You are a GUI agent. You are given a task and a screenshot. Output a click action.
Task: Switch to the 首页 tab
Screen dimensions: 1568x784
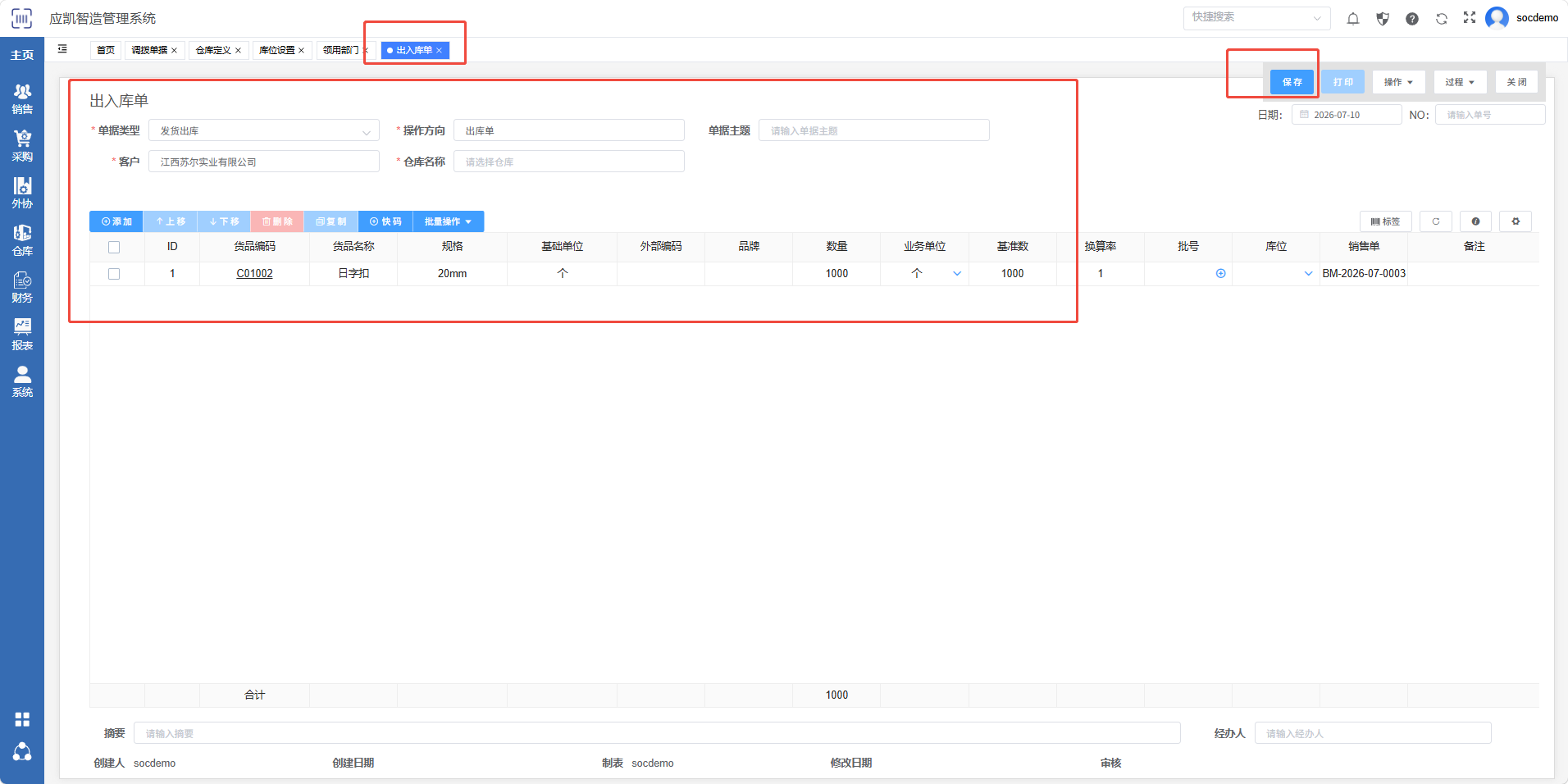tap(106, 50)
